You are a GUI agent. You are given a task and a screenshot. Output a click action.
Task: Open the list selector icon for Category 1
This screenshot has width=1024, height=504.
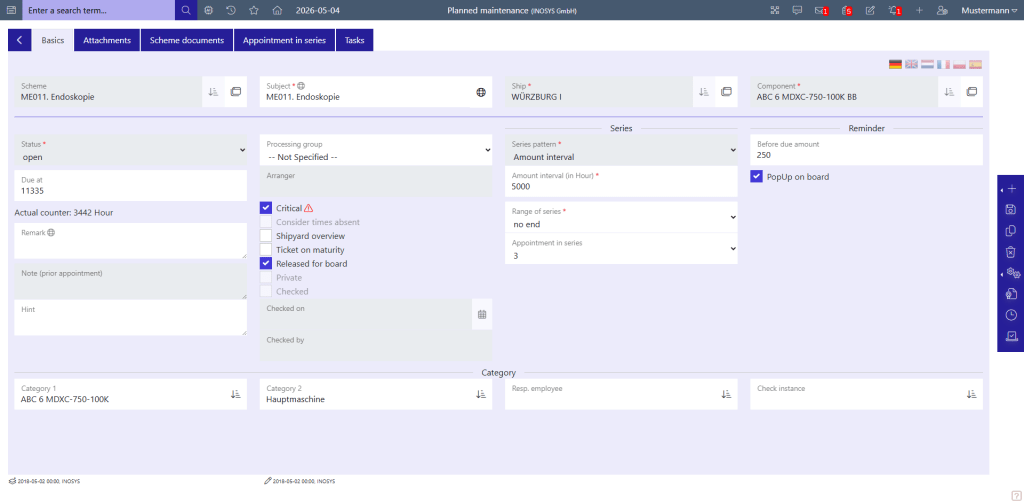pos(236,394)
